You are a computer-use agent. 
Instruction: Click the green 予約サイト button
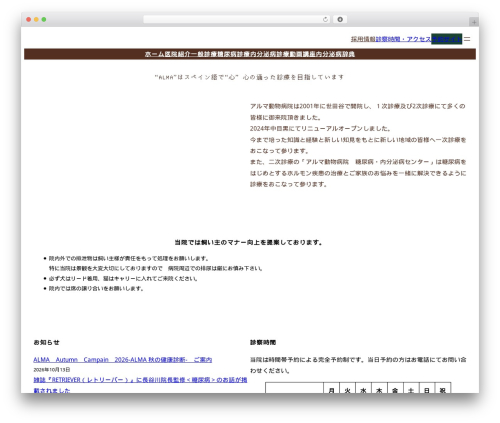pos(447,39)
